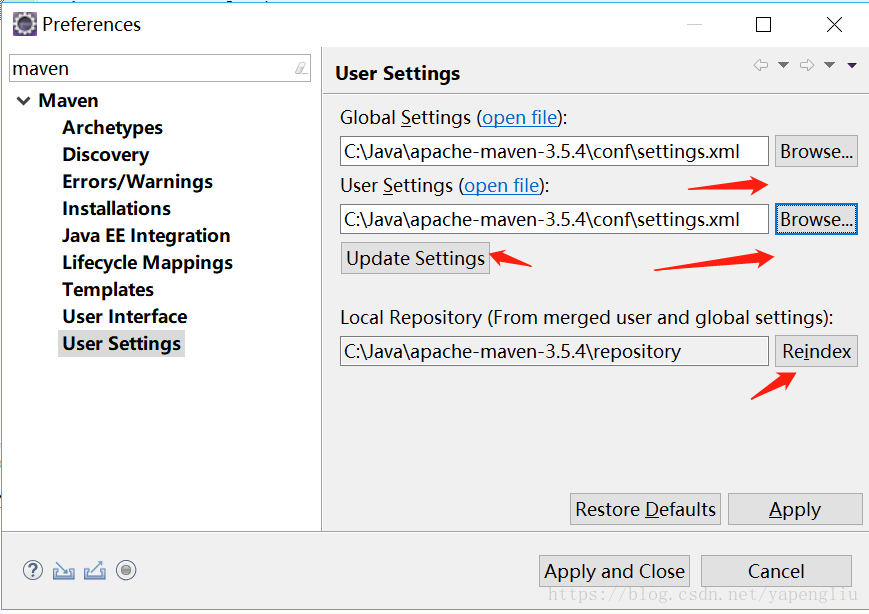Click the import preferences icon
This screenshot has width=869, height=614.
coord(64,570)
